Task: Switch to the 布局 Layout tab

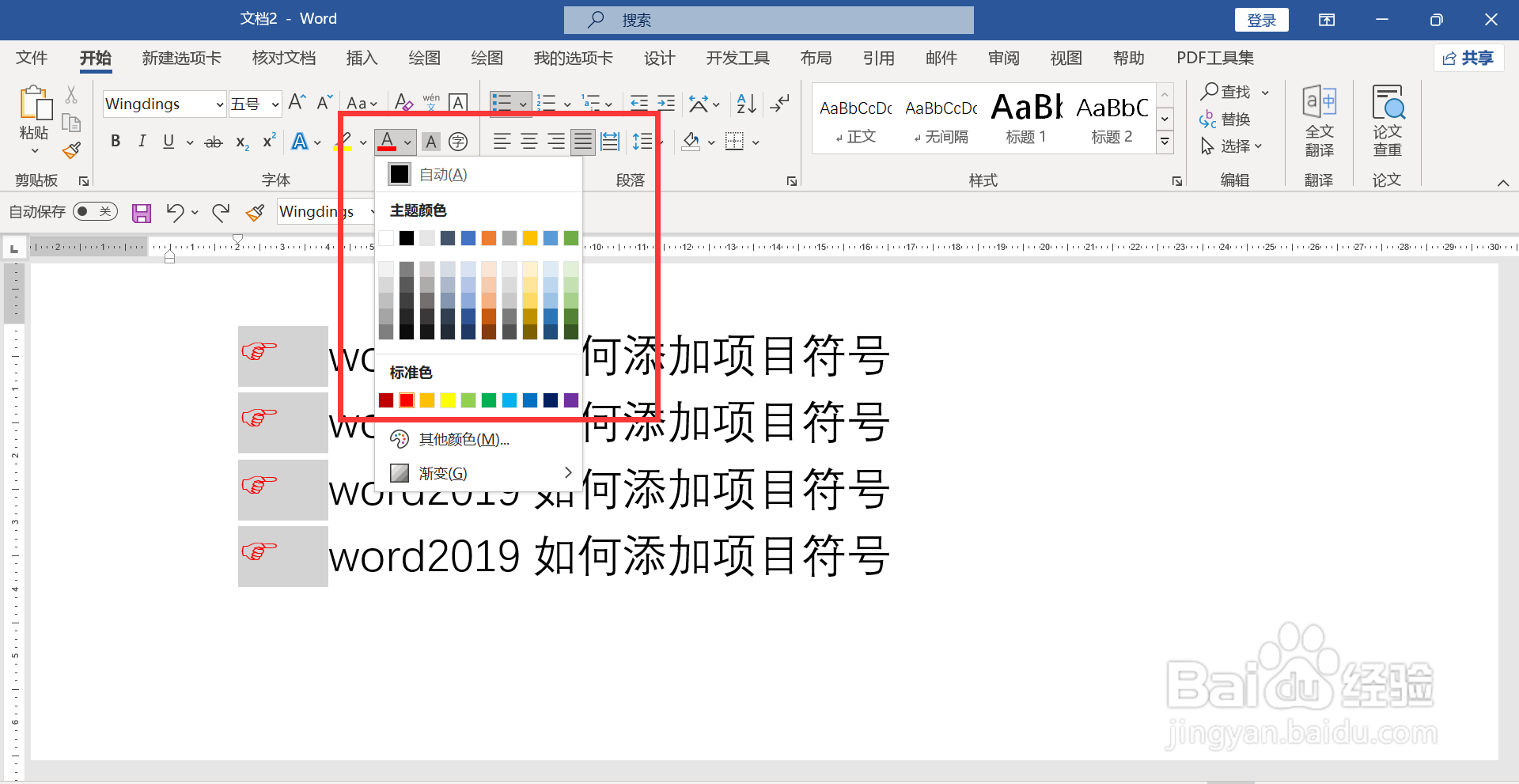Action: (816, 58)
